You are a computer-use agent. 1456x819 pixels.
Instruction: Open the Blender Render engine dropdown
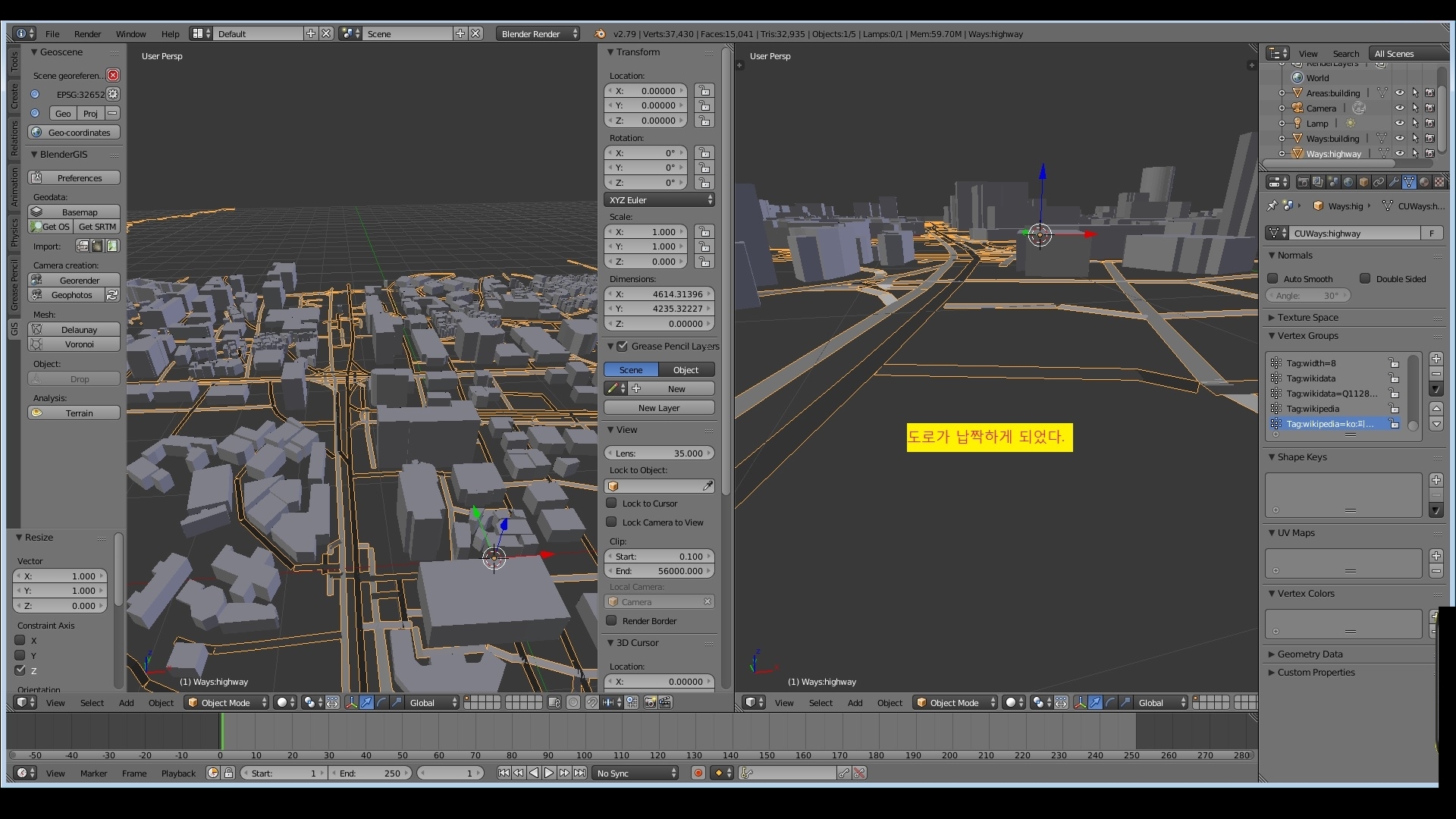[x=538, y=34]
